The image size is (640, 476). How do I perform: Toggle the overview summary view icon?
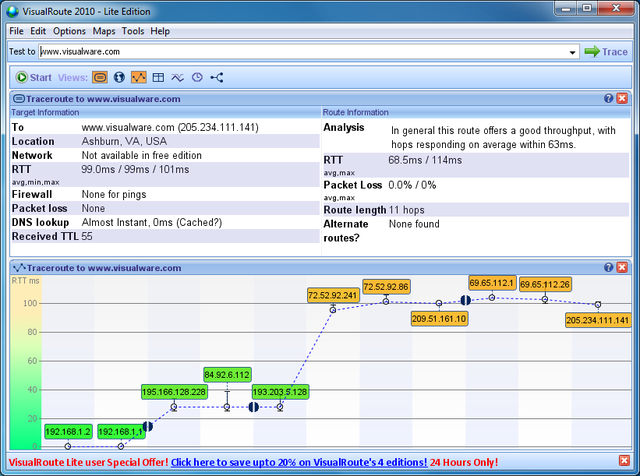tap(100, 77)
